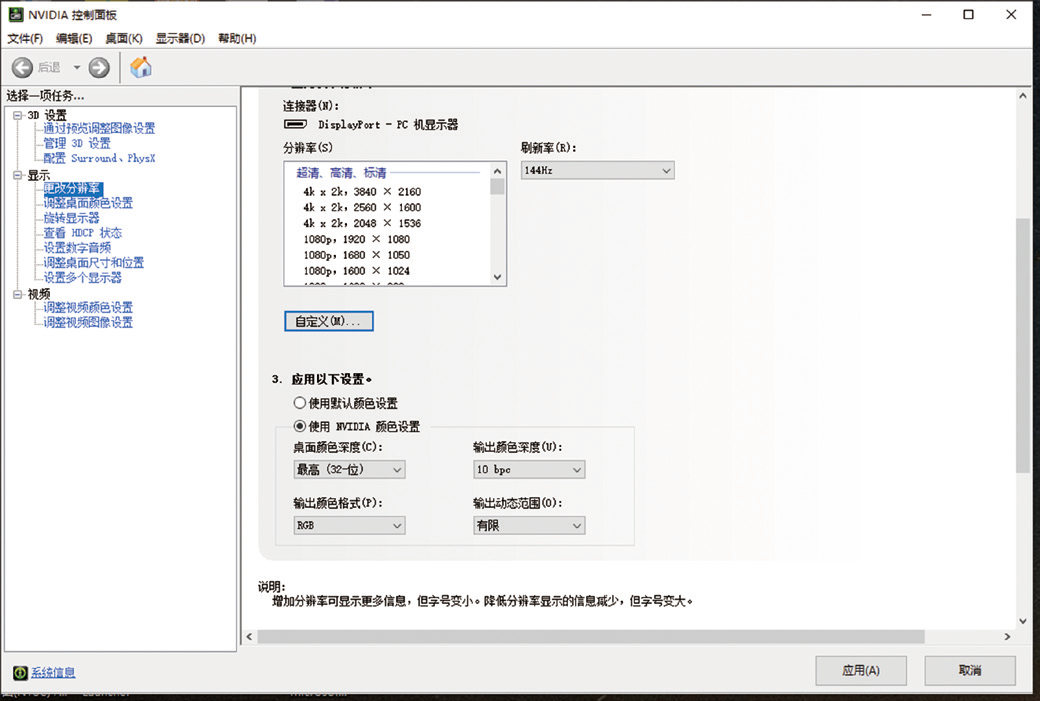Click main panel scroll-down arrow
Viewport: 1040px width, 701px height.
point(1023,621)
